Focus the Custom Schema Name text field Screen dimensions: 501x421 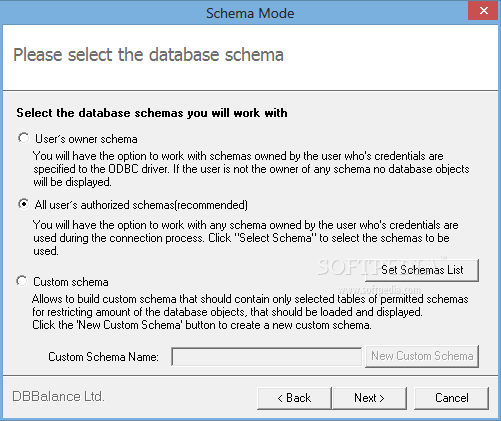coord(267,357)
